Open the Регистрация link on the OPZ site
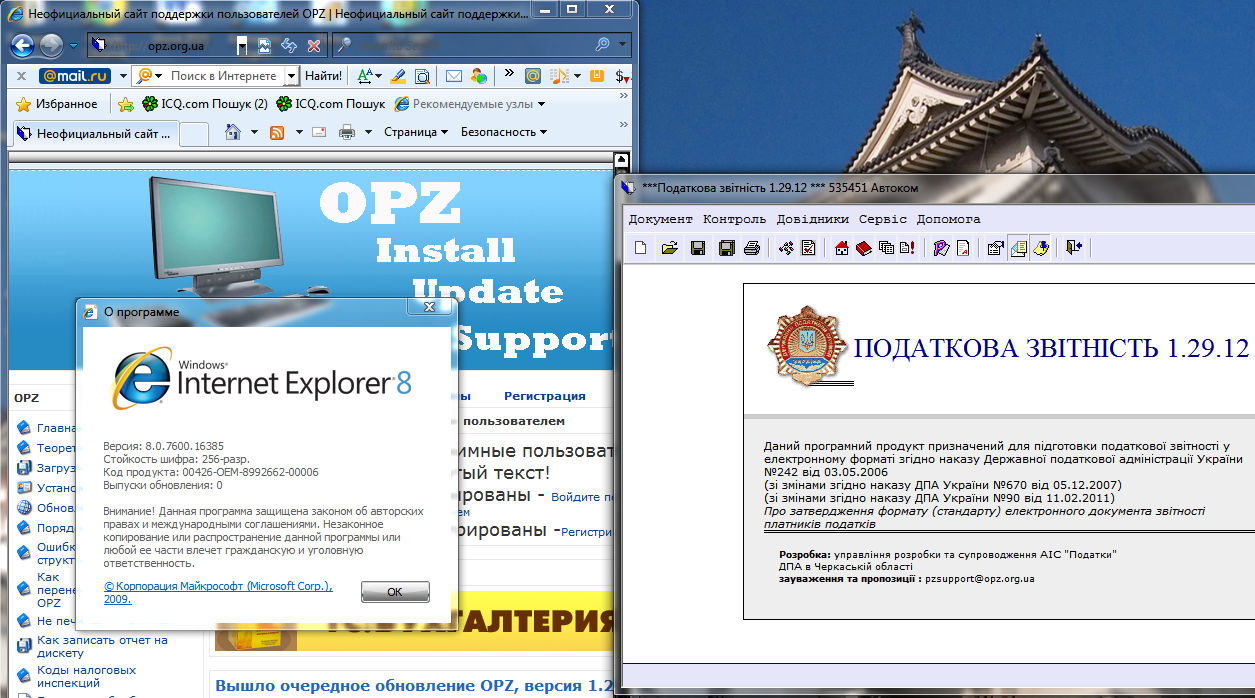 tap(545, 396)
